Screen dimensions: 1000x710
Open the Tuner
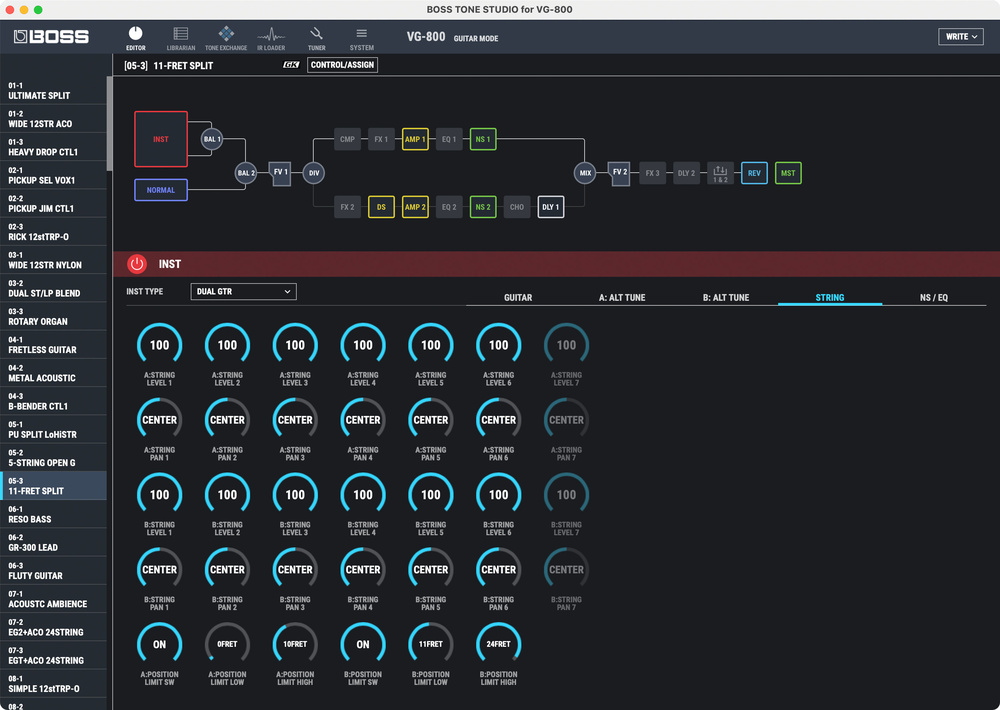click(316, 38)
